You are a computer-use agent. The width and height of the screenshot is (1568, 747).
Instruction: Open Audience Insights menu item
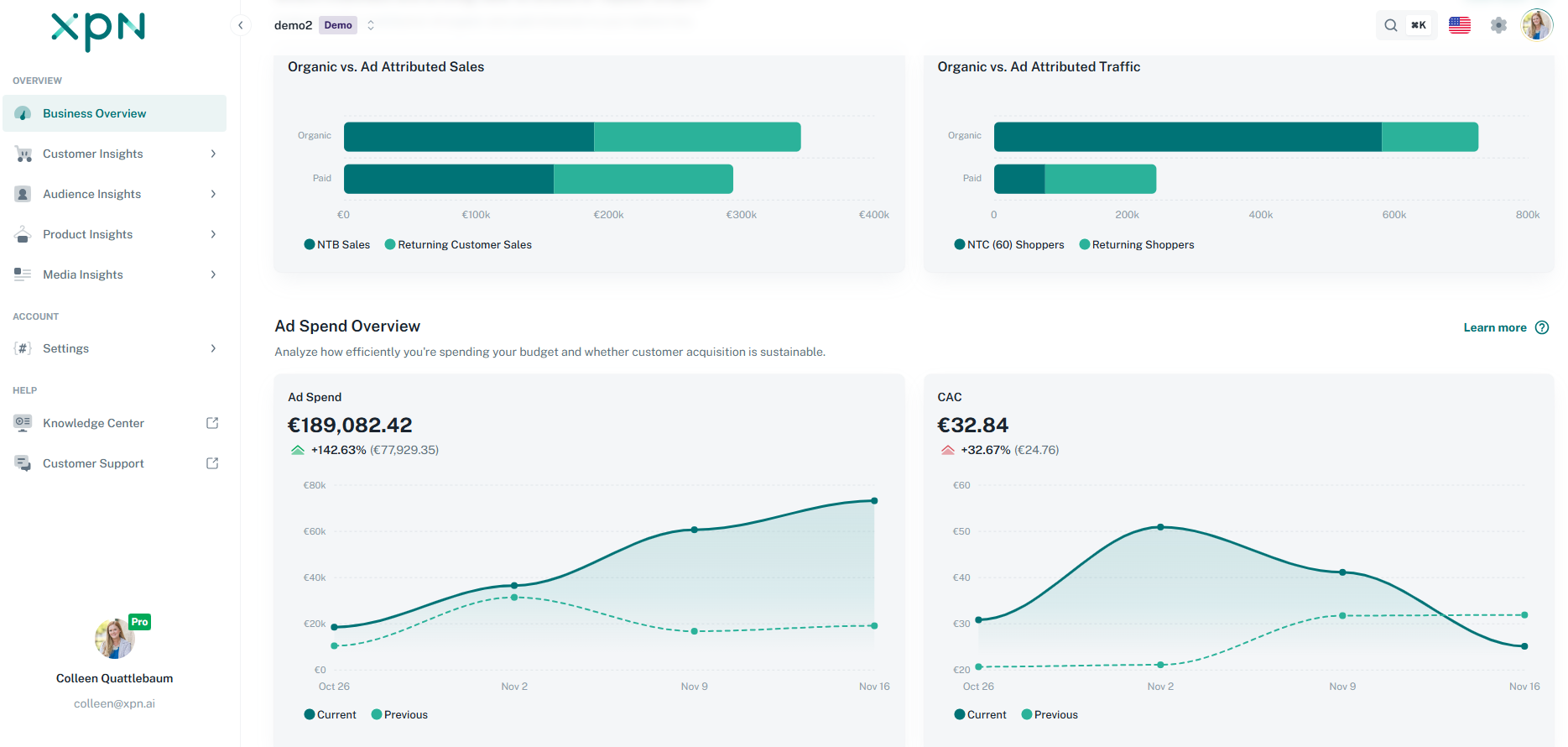pyautogui.click(x=115, y=194)
